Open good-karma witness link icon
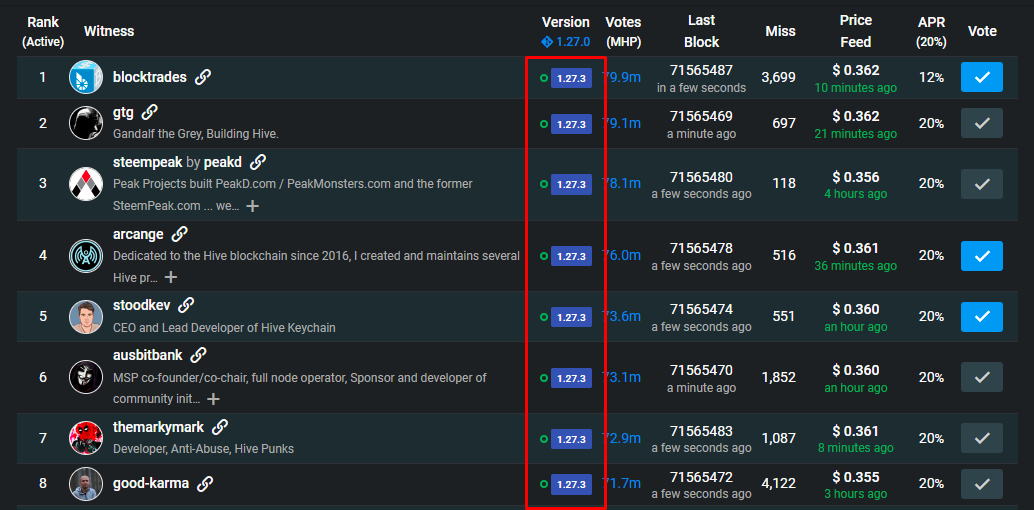The image size is (1034, 510). coord(205,484)
